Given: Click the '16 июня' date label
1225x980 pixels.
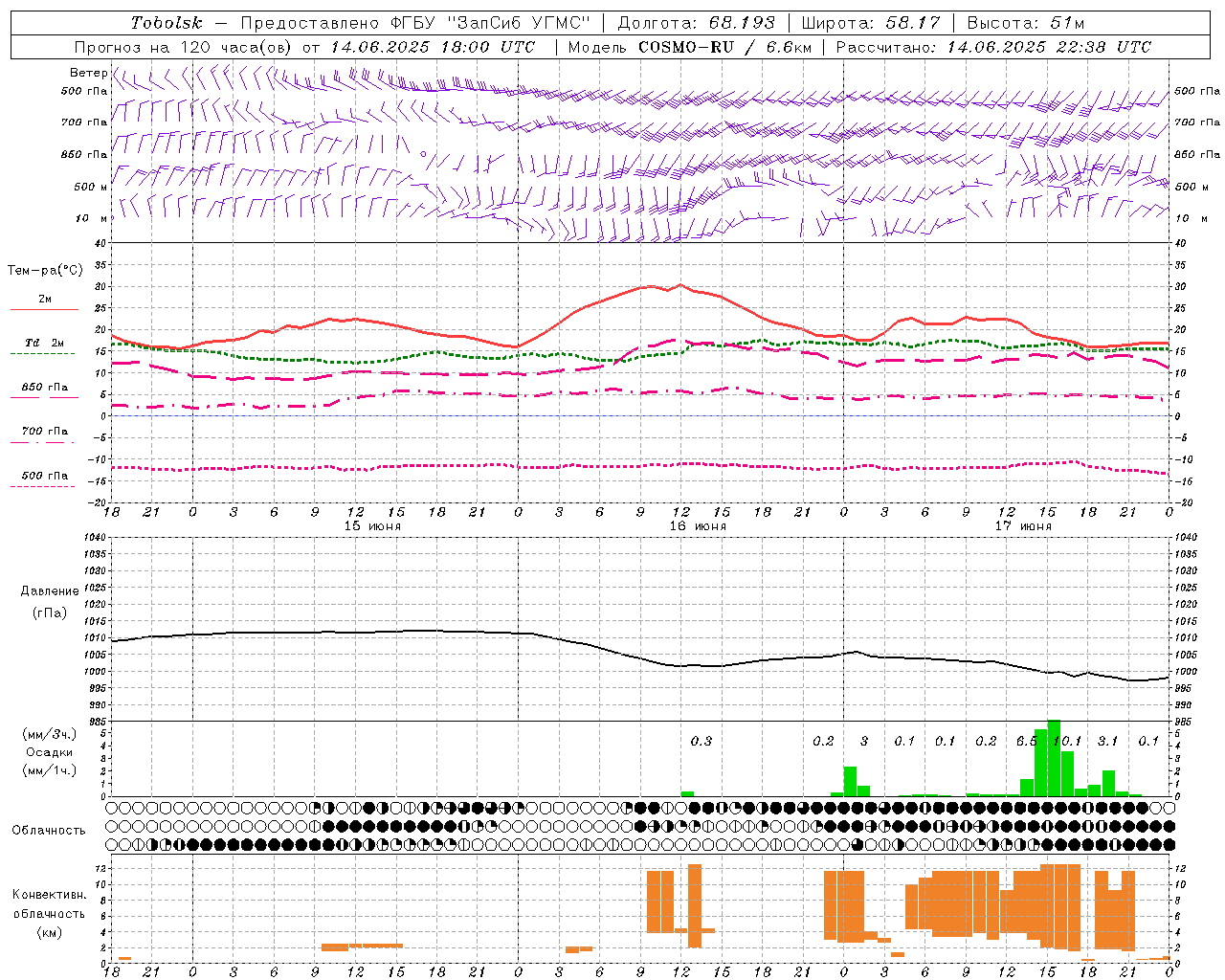Looking at the screenshot, I should 697,526.
